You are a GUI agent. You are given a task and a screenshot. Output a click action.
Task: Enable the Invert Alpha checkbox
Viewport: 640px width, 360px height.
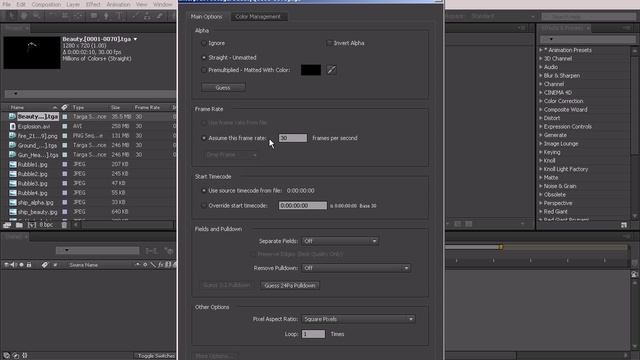[x=329, y=43]
